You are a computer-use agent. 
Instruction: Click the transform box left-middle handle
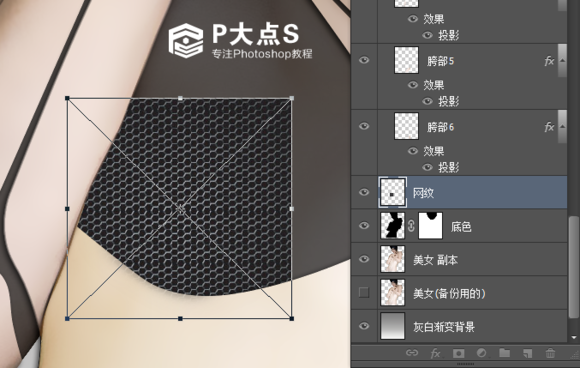tap(67, 209)
